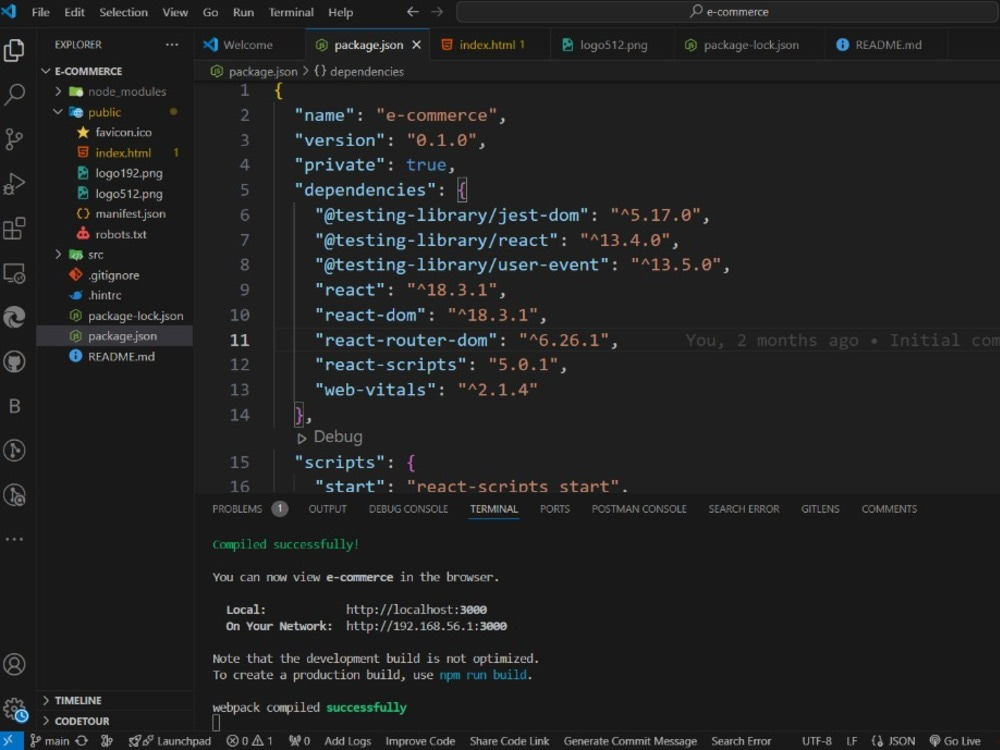Open the OUTPUT panel tab
Screen dimensions: 1000x750
pos(327,509)
